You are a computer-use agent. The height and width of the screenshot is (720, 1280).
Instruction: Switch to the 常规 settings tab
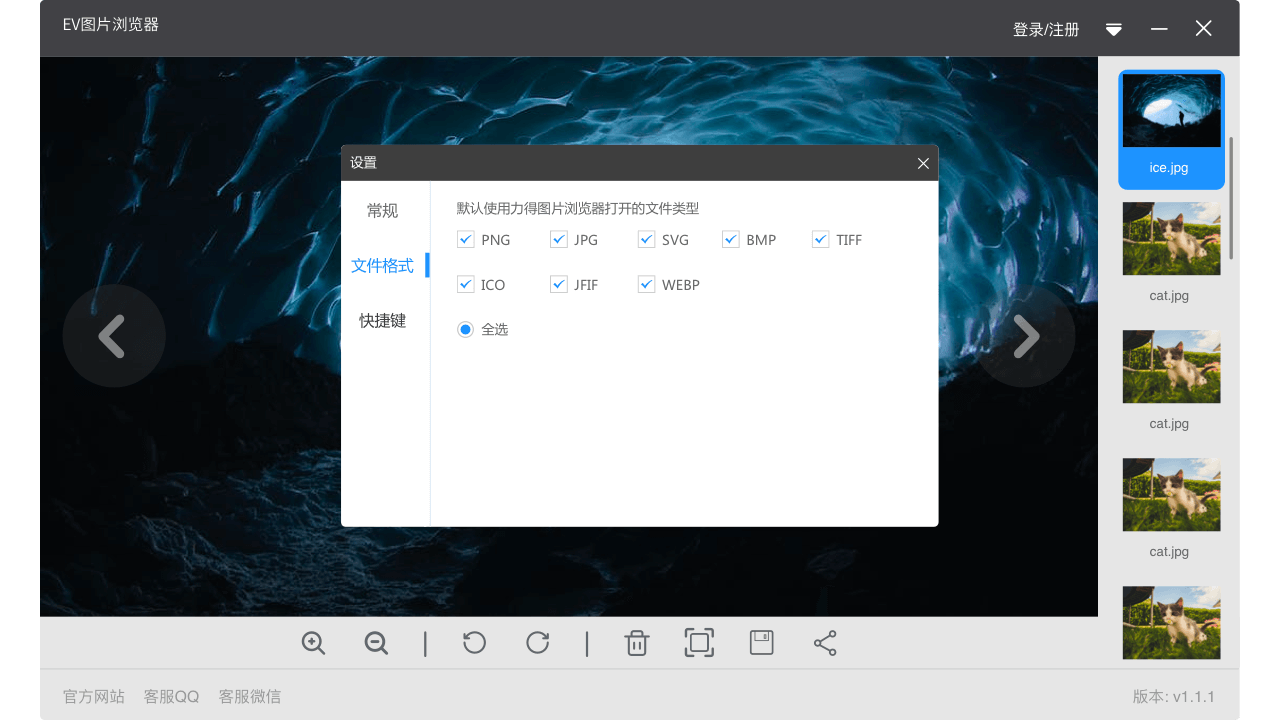[382, 211]
